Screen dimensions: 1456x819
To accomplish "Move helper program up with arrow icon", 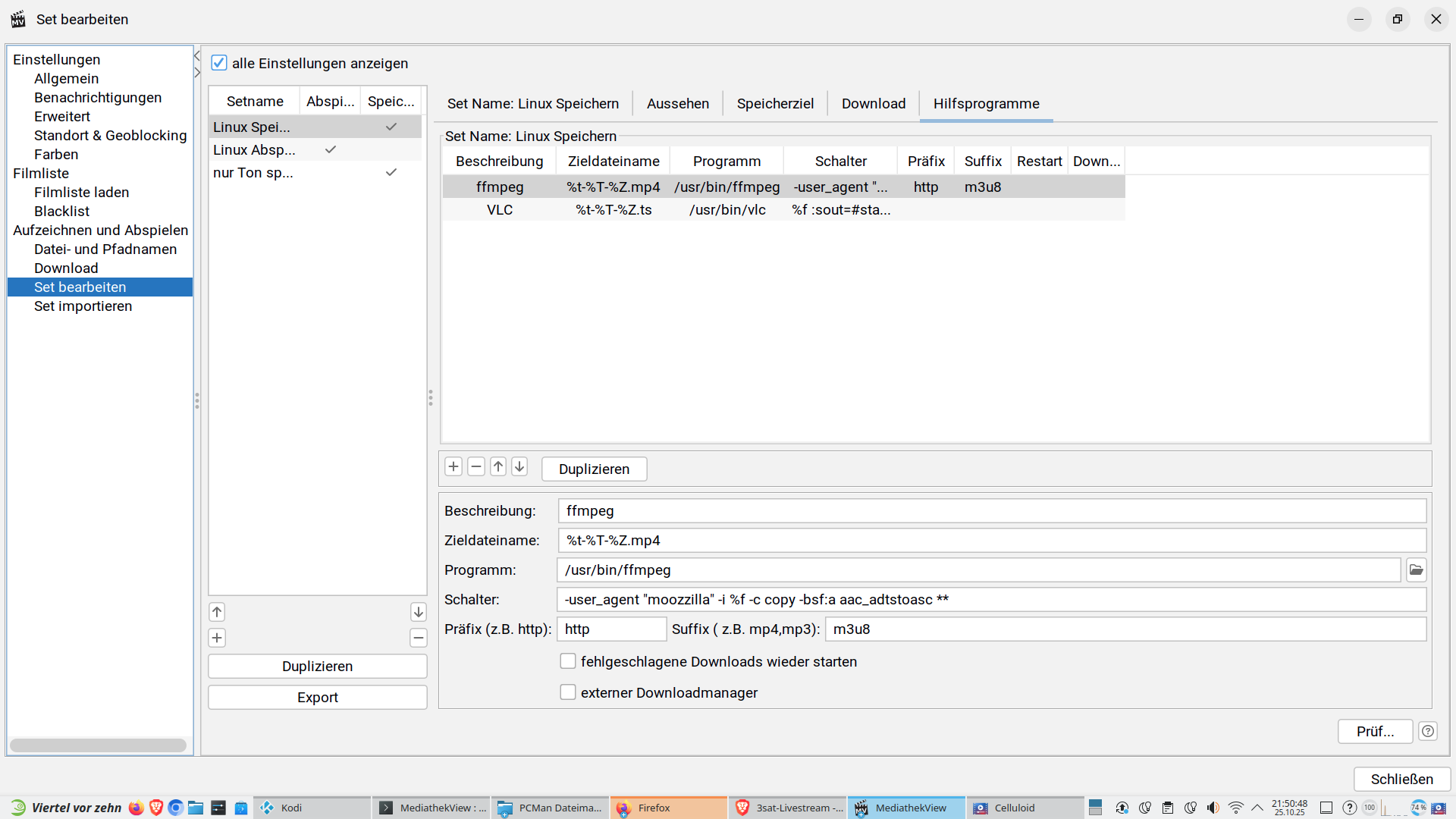I will tap(498, 467).
